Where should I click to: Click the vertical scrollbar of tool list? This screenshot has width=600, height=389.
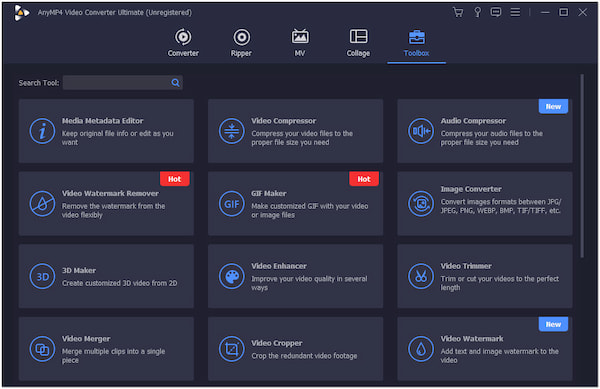(x=582, y=166)
